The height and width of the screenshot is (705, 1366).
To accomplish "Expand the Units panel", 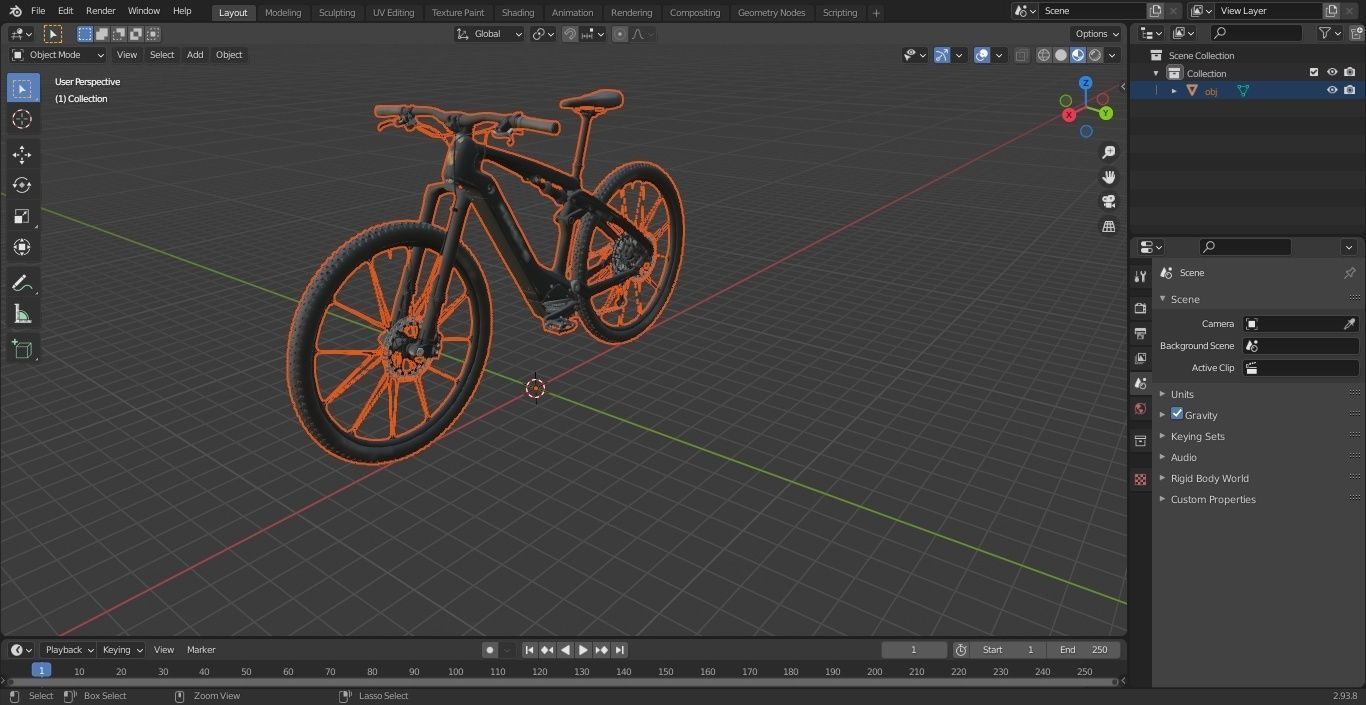I will point(1182,394).
